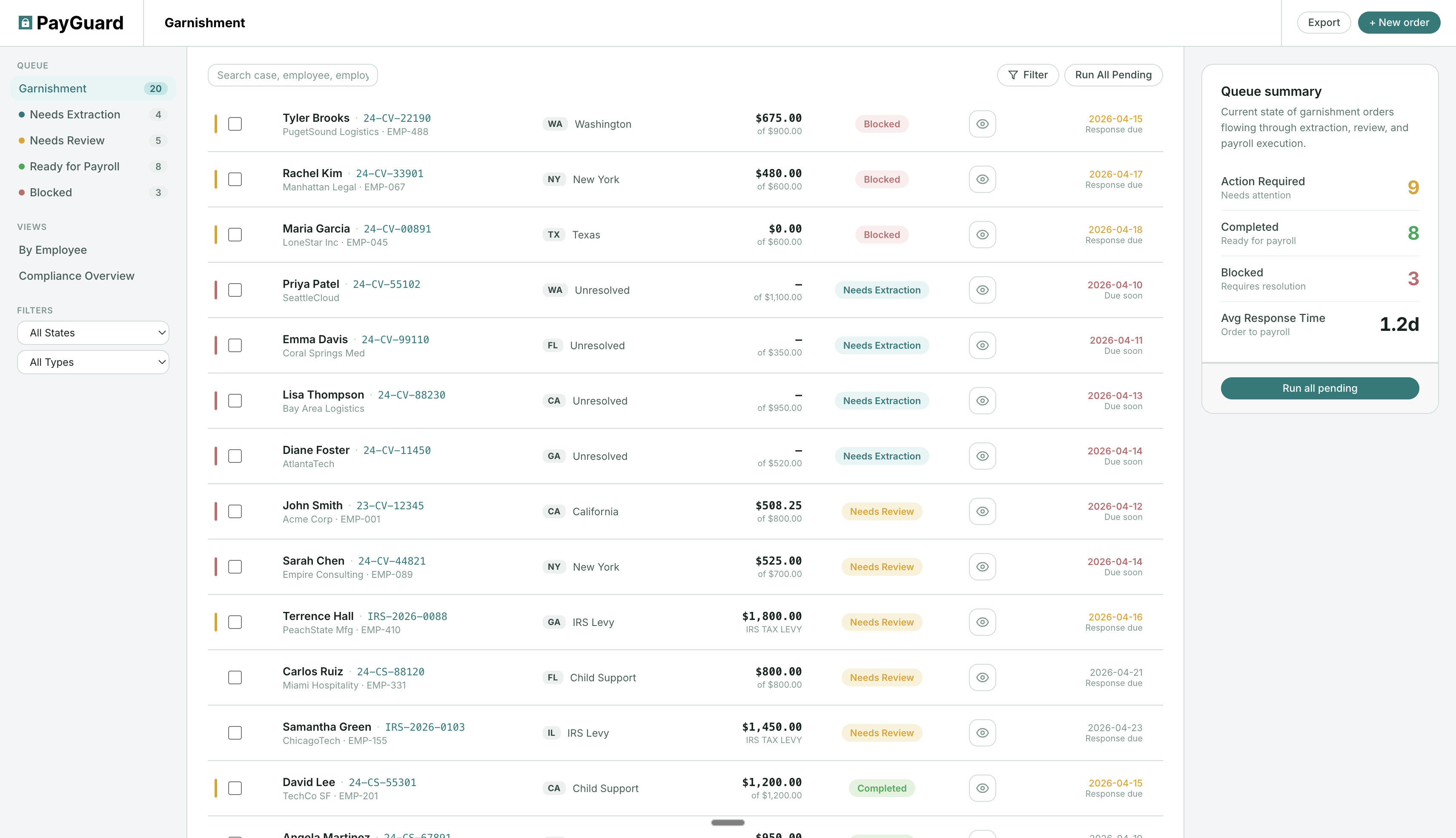Preview Priya Patel's garnishment order
Image resolution: width=1456 pixels, height=838 pixels.
(x=982, y=290)
